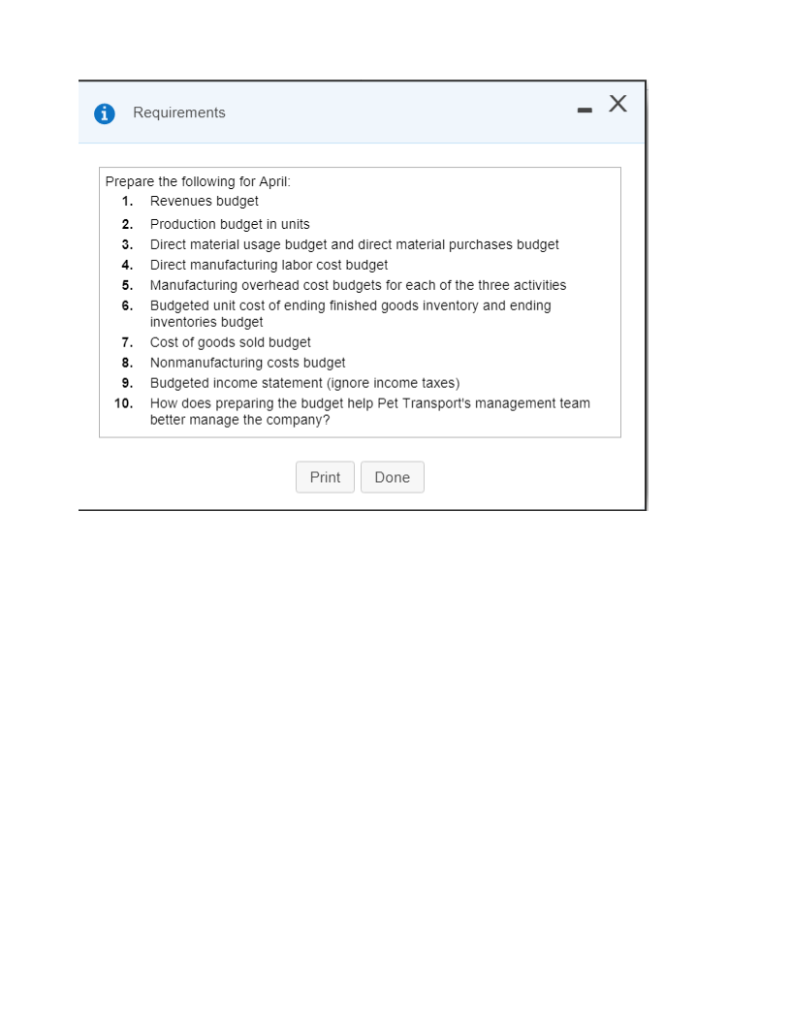Select the Requirements dialog title

[179, 112]
